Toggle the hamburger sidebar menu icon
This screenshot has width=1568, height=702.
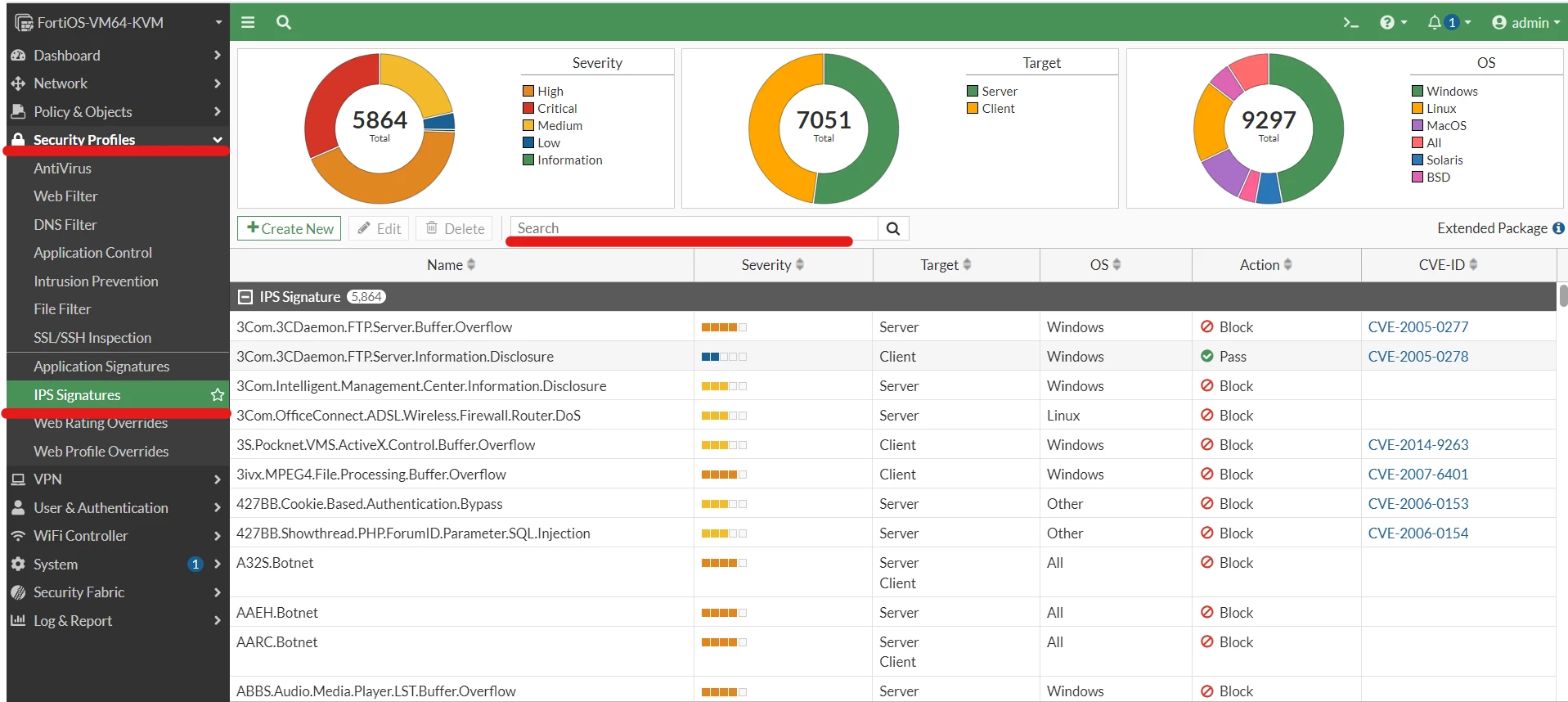(248, 22)
